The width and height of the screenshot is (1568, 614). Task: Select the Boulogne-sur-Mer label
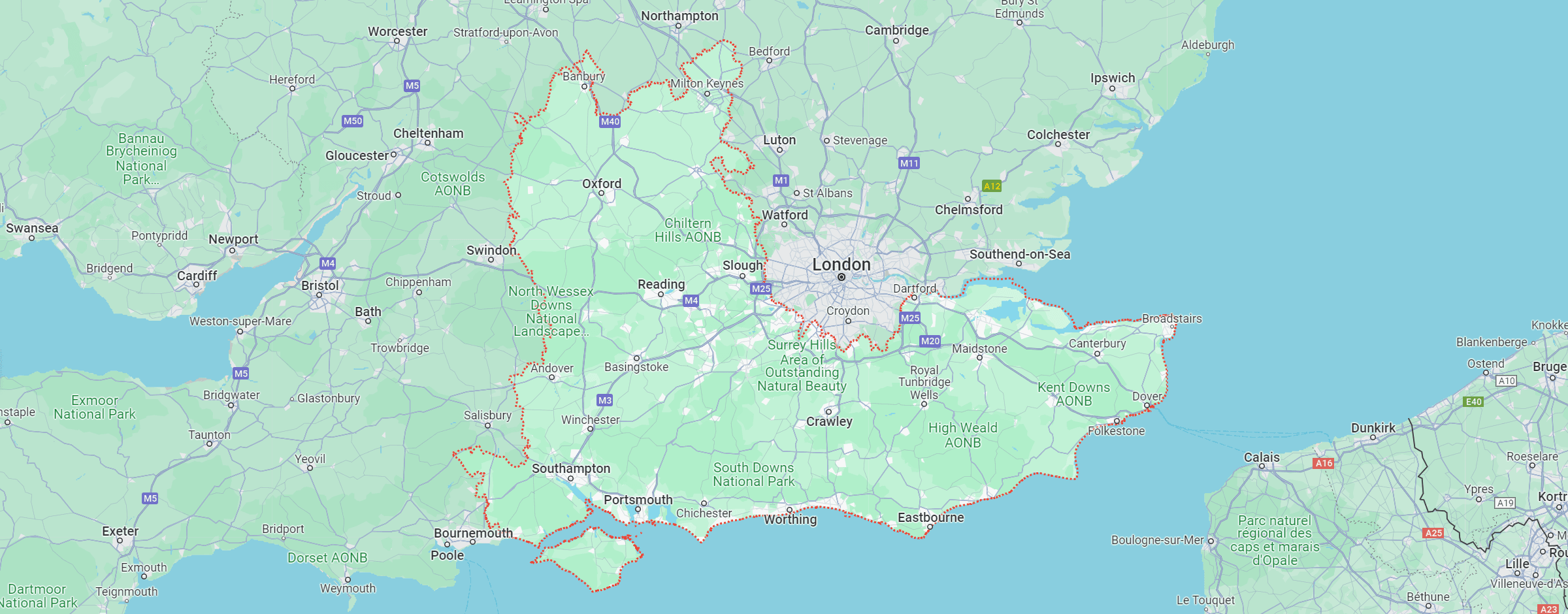(1158, 540)
